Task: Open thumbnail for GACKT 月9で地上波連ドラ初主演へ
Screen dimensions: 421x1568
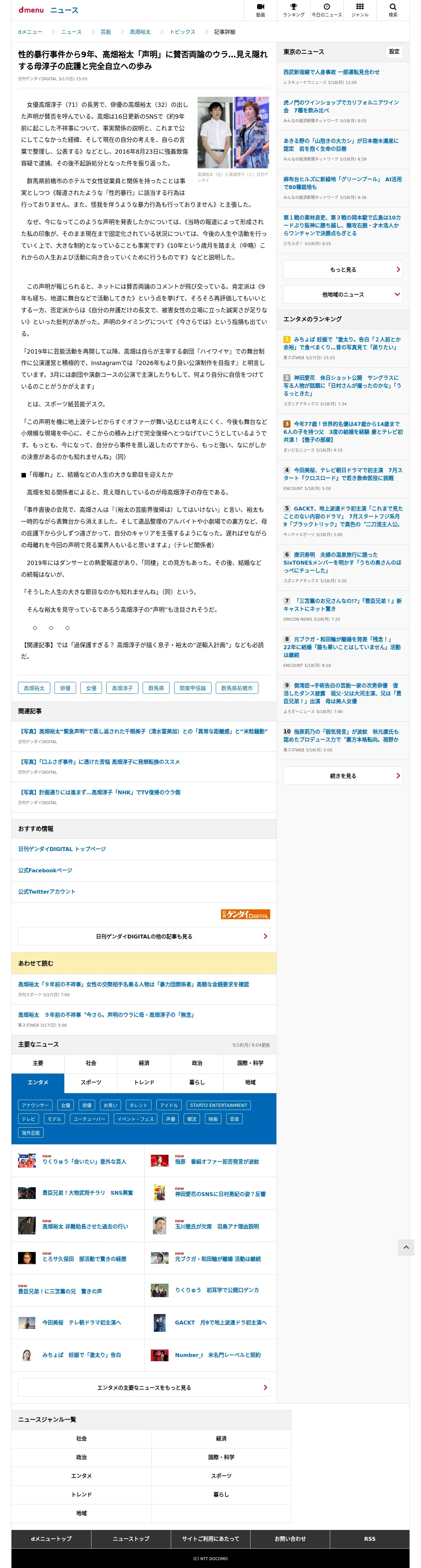Action: (160, 1323)
